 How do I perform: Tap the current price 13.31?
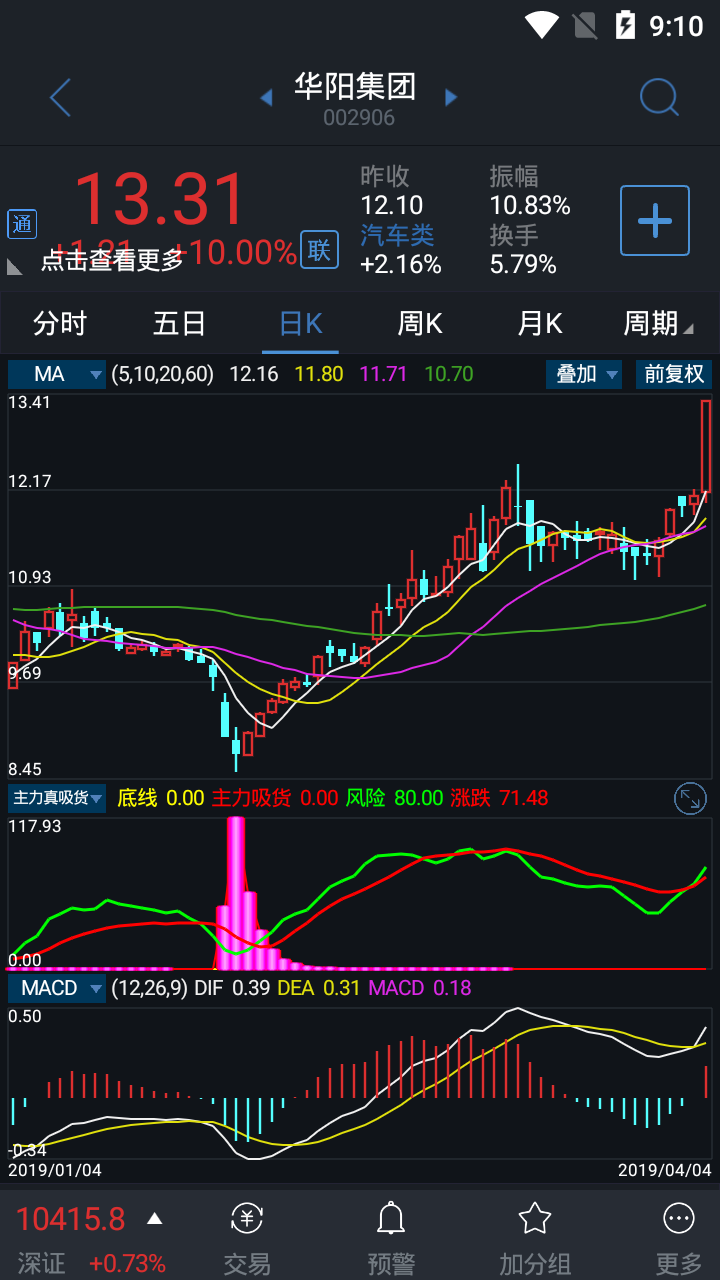(x=160, y=199)
